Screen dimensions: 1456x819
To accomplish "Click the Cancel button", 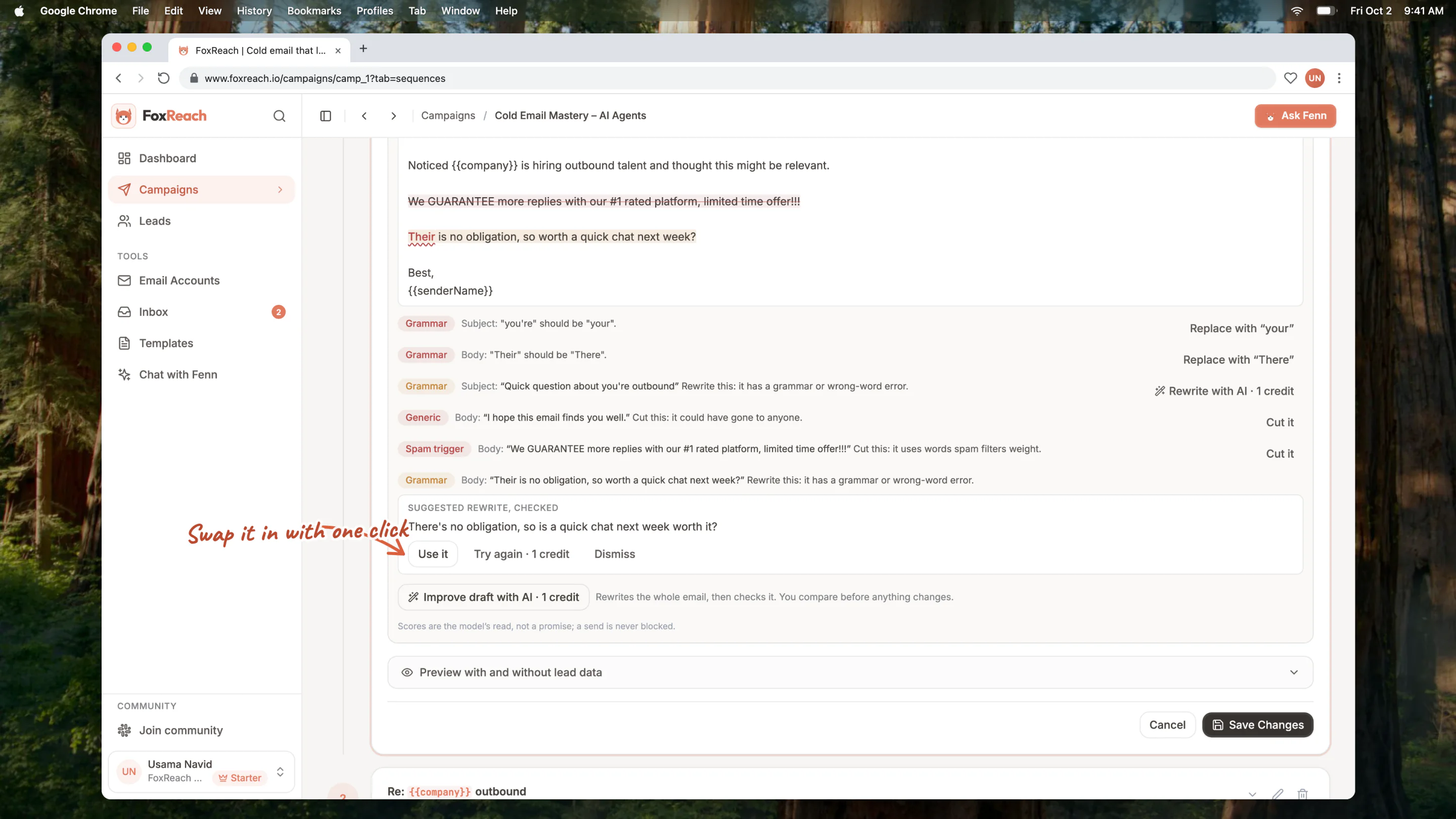I will [x=1167, y=724].
